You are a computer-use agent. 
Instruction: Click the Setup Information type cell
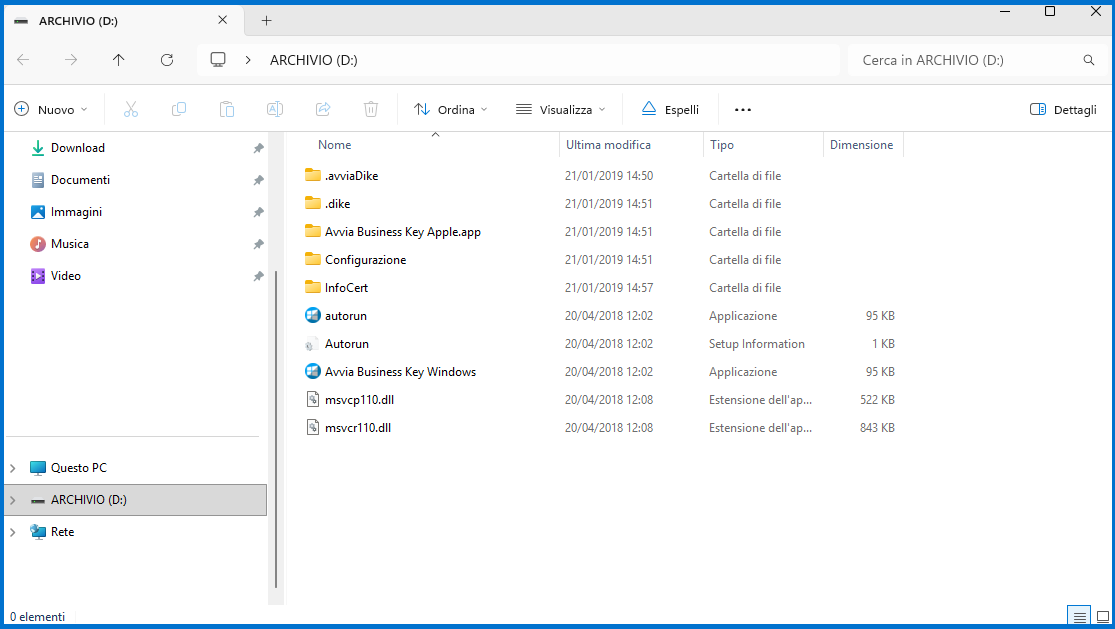[x=757, y=343]
